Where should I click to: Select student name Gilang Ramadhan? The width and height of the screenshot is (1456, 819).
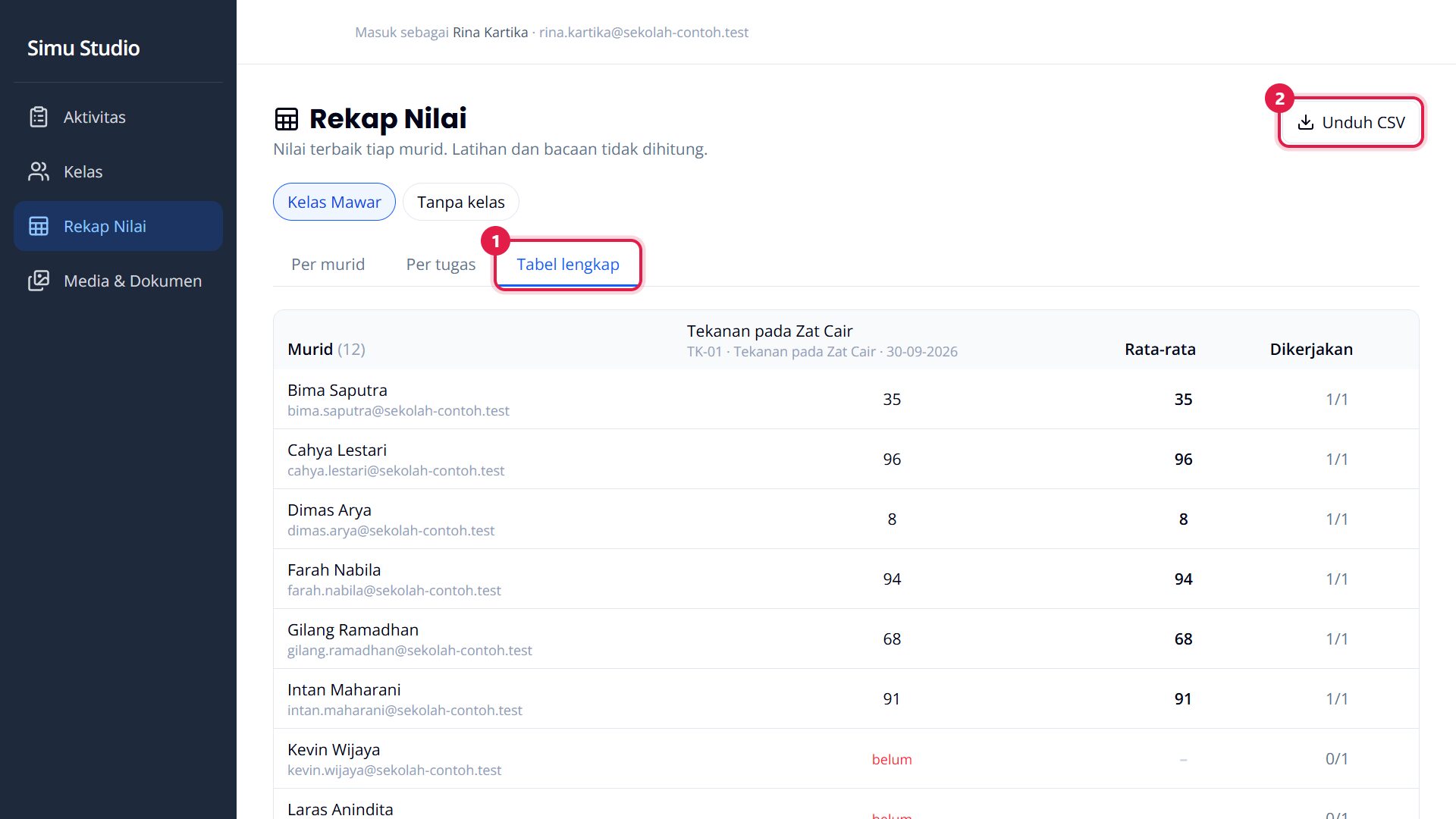pyautogui.click(x=353, y=629)
